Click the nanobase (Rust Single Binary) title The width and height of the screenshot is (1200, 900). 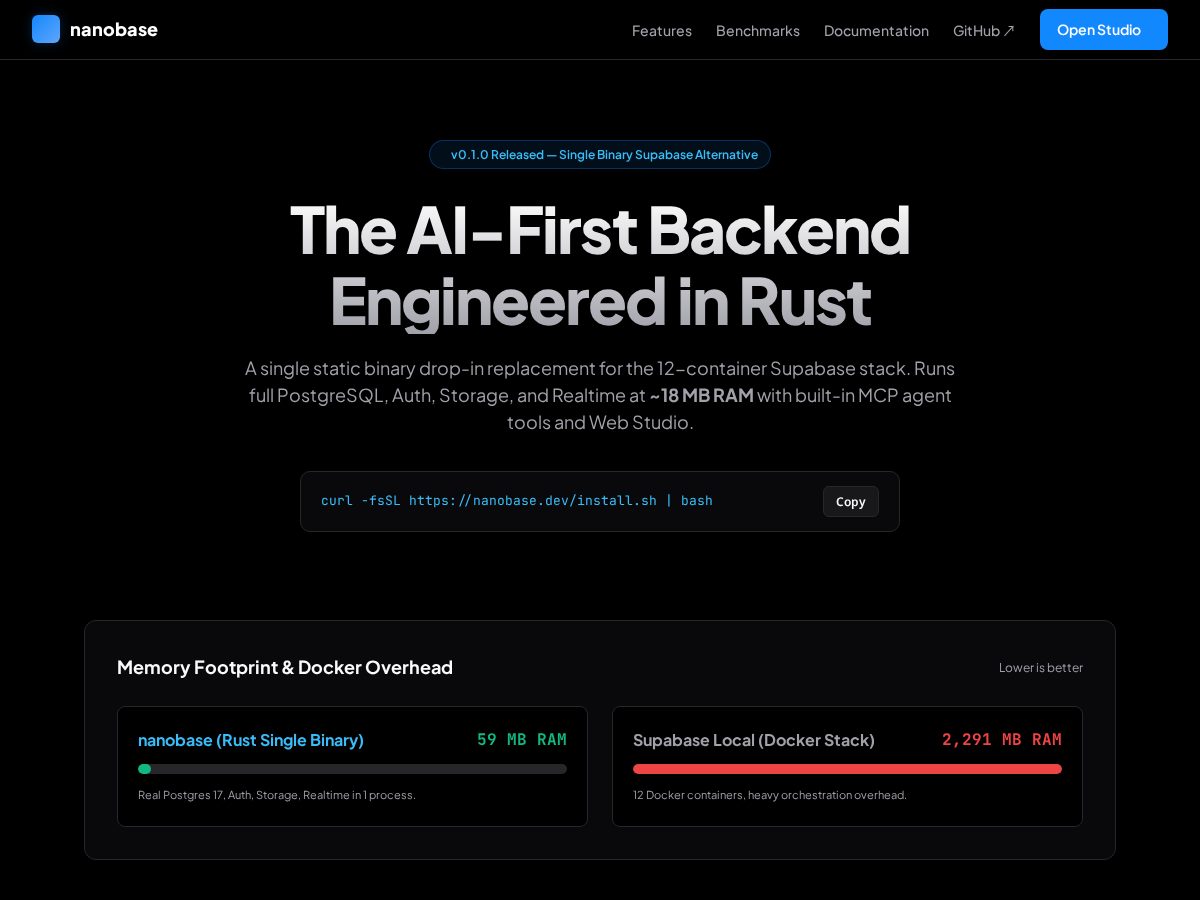point(251,740)
